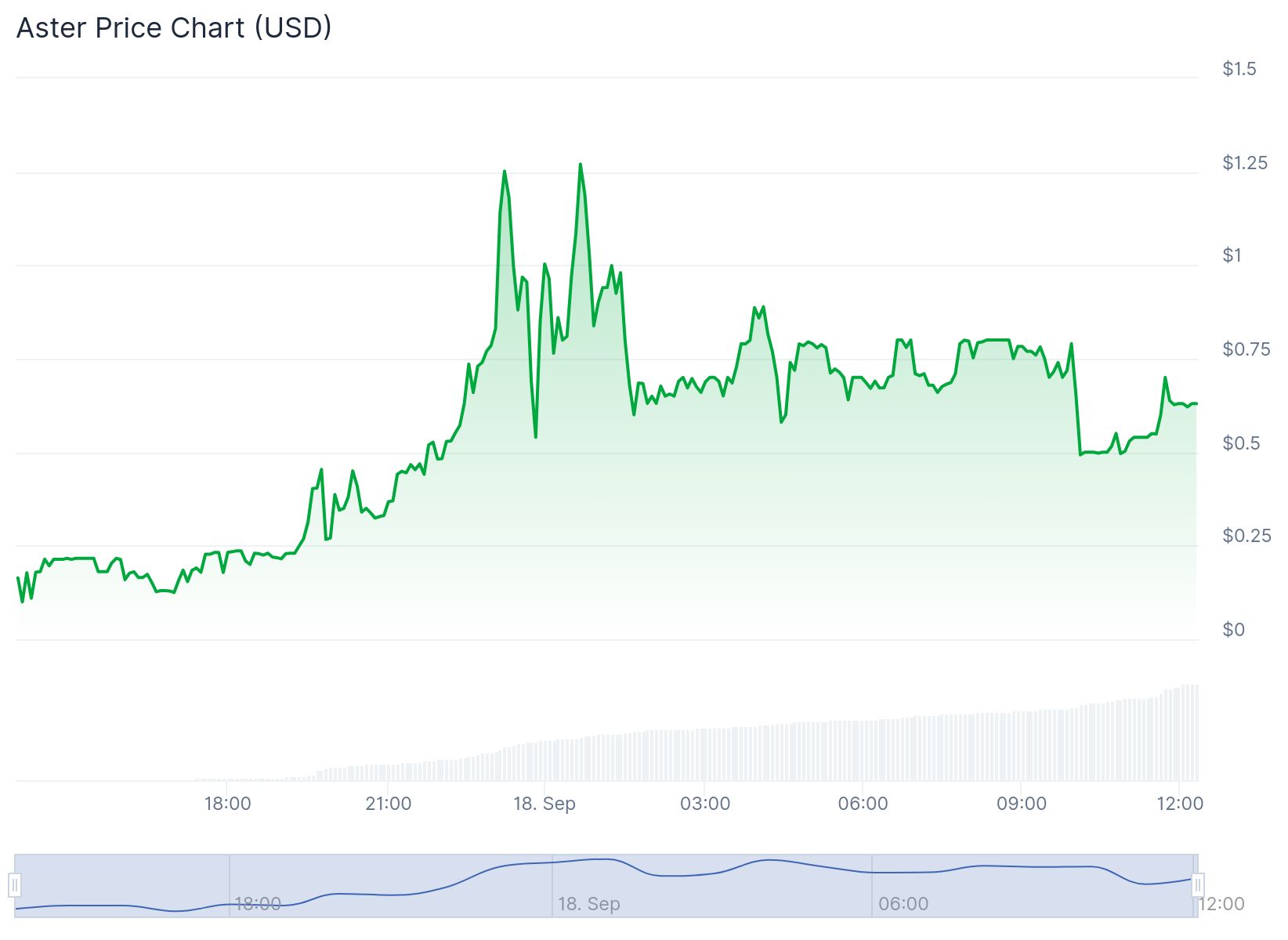Image resolution: width=1288 pixels, height=940 pixels.
Task: Click the $0.25 price axis label
Action: click(1246, 536)
